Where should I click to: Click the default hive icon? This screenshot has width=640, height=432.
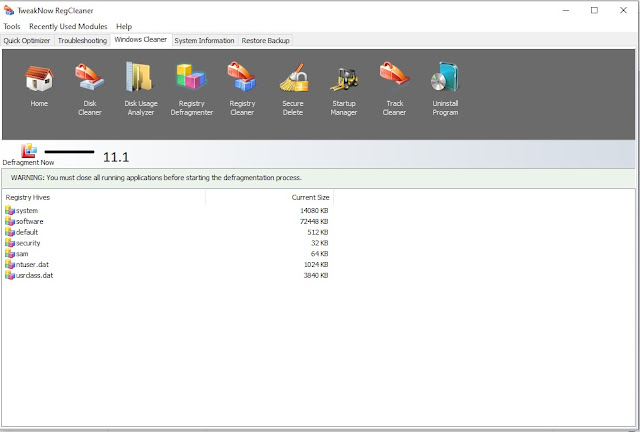click(10, 232)
